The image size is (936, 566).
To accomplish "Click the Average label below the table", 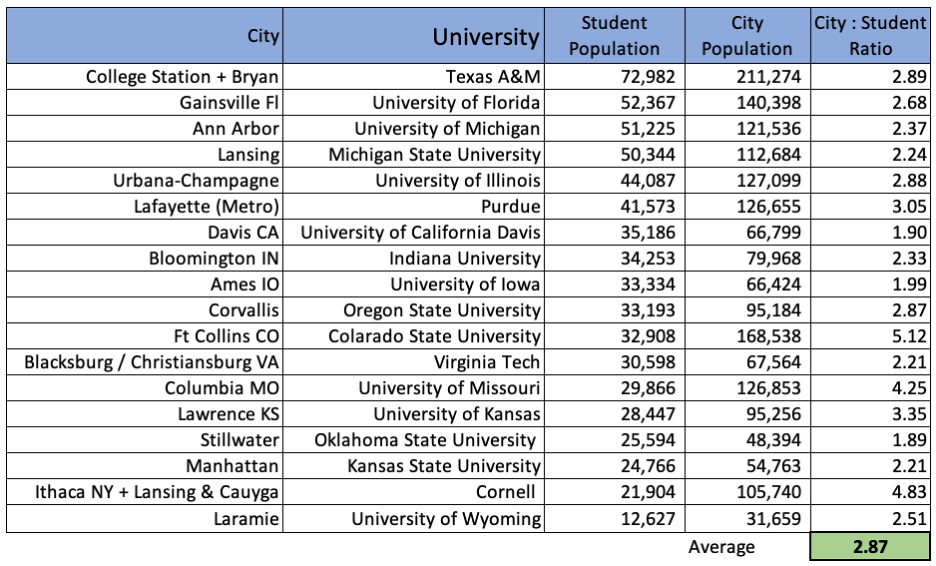I will [721, 547].
